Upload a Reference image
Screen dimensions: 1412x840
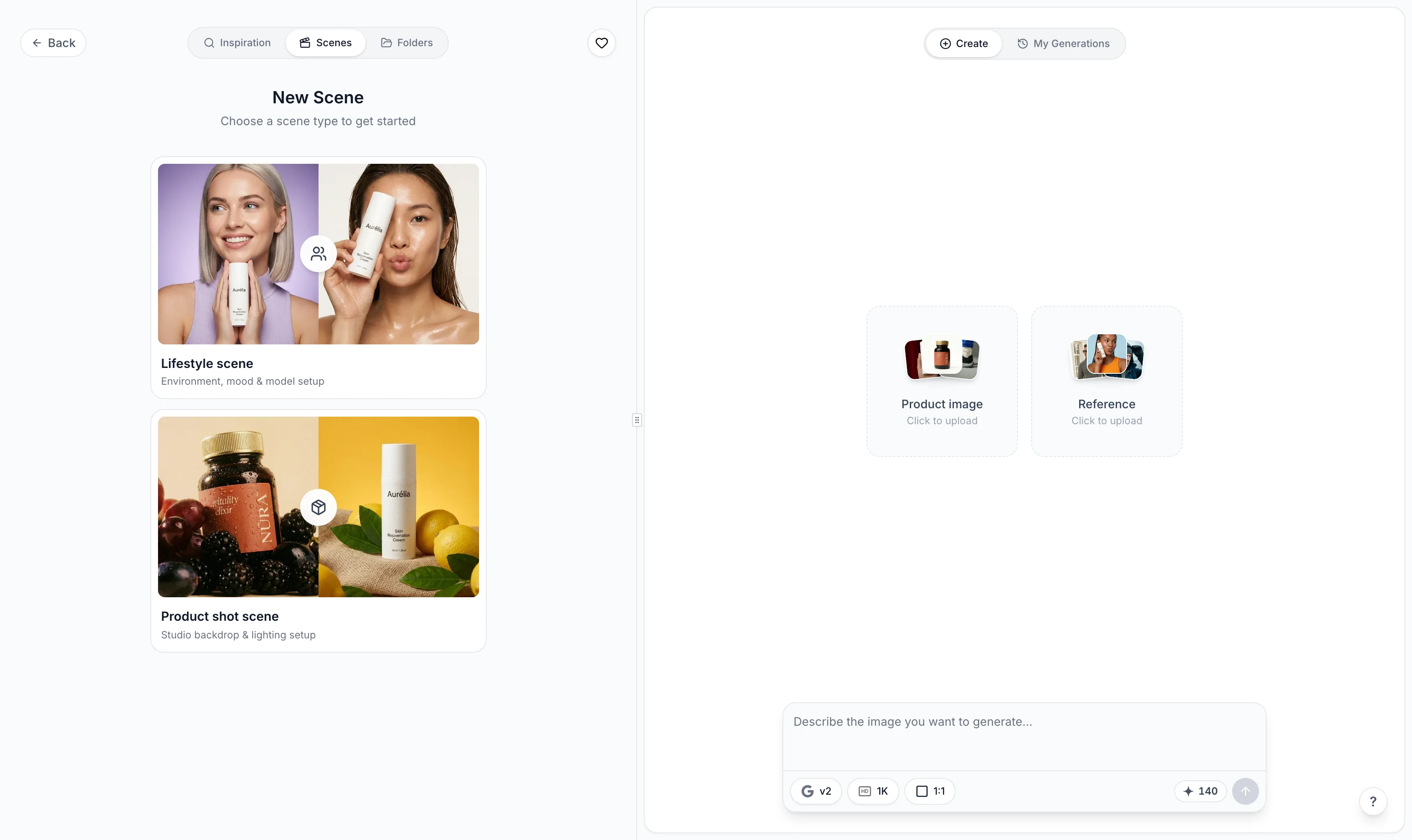click(1106, 381)
